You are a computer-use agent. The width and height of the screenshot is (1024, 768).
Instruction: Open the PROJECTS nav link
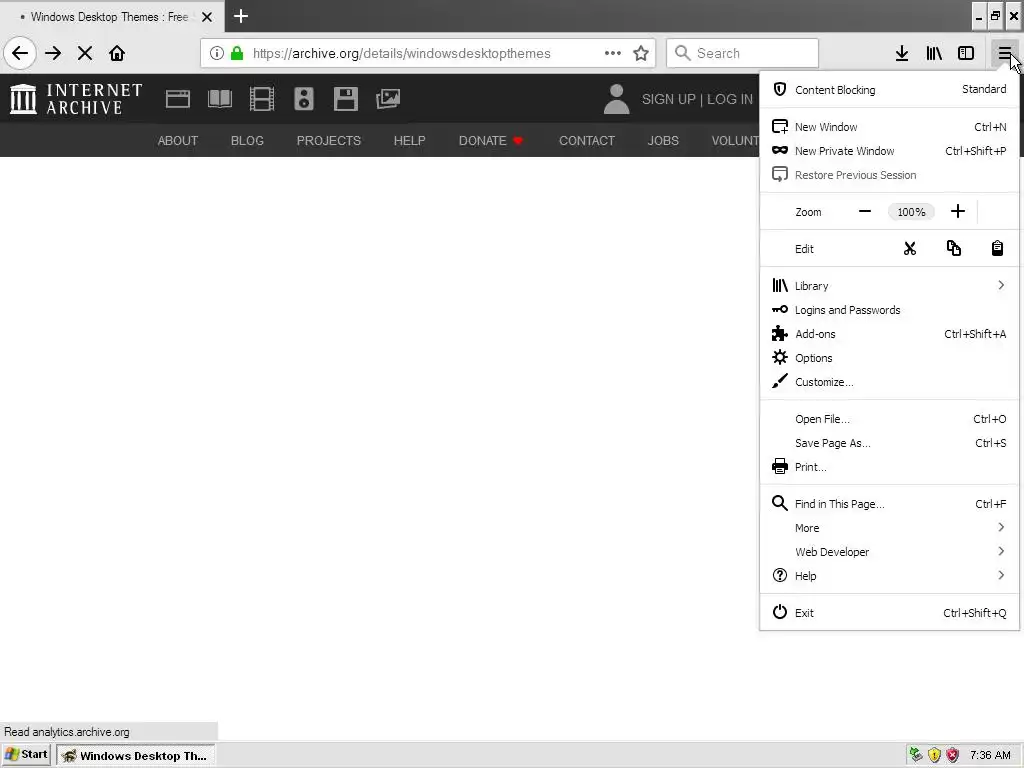point(328,140)
